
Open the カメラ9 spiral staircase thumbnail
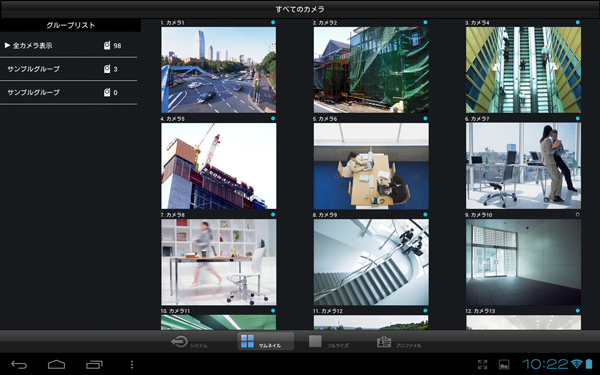coord(371,262)
